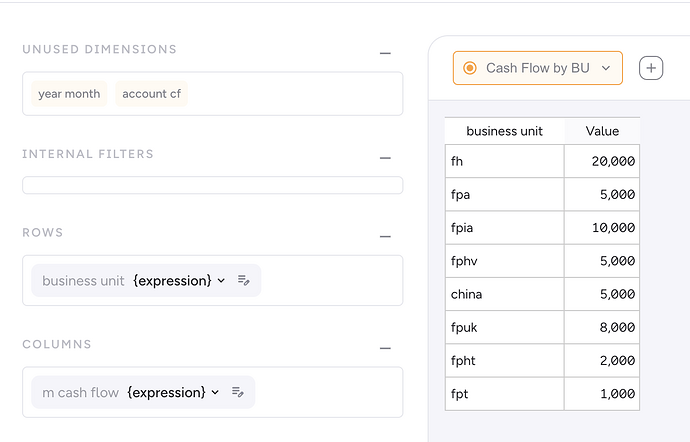
Task: Click the fpt row cell
Action: [505, 394]
